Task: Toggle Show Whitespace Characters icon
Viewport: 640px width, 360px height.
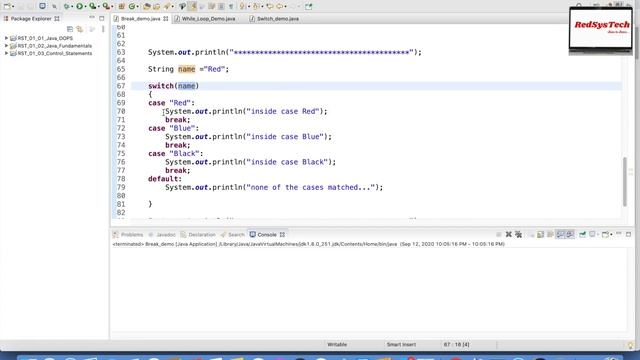Action: [231, 6]
